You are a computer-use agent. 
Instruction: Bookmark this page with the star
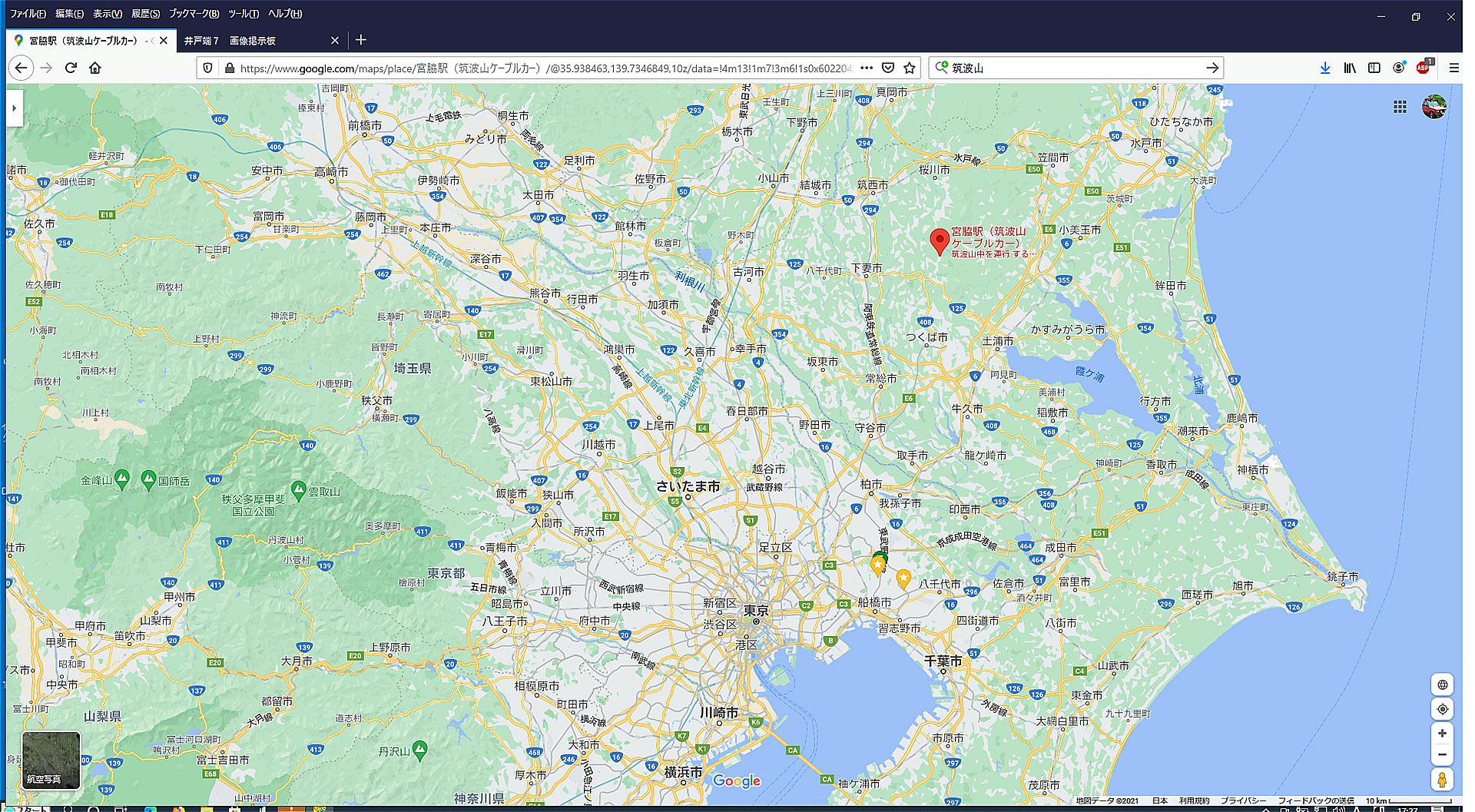pyautogui.click(x=910, y=68)
